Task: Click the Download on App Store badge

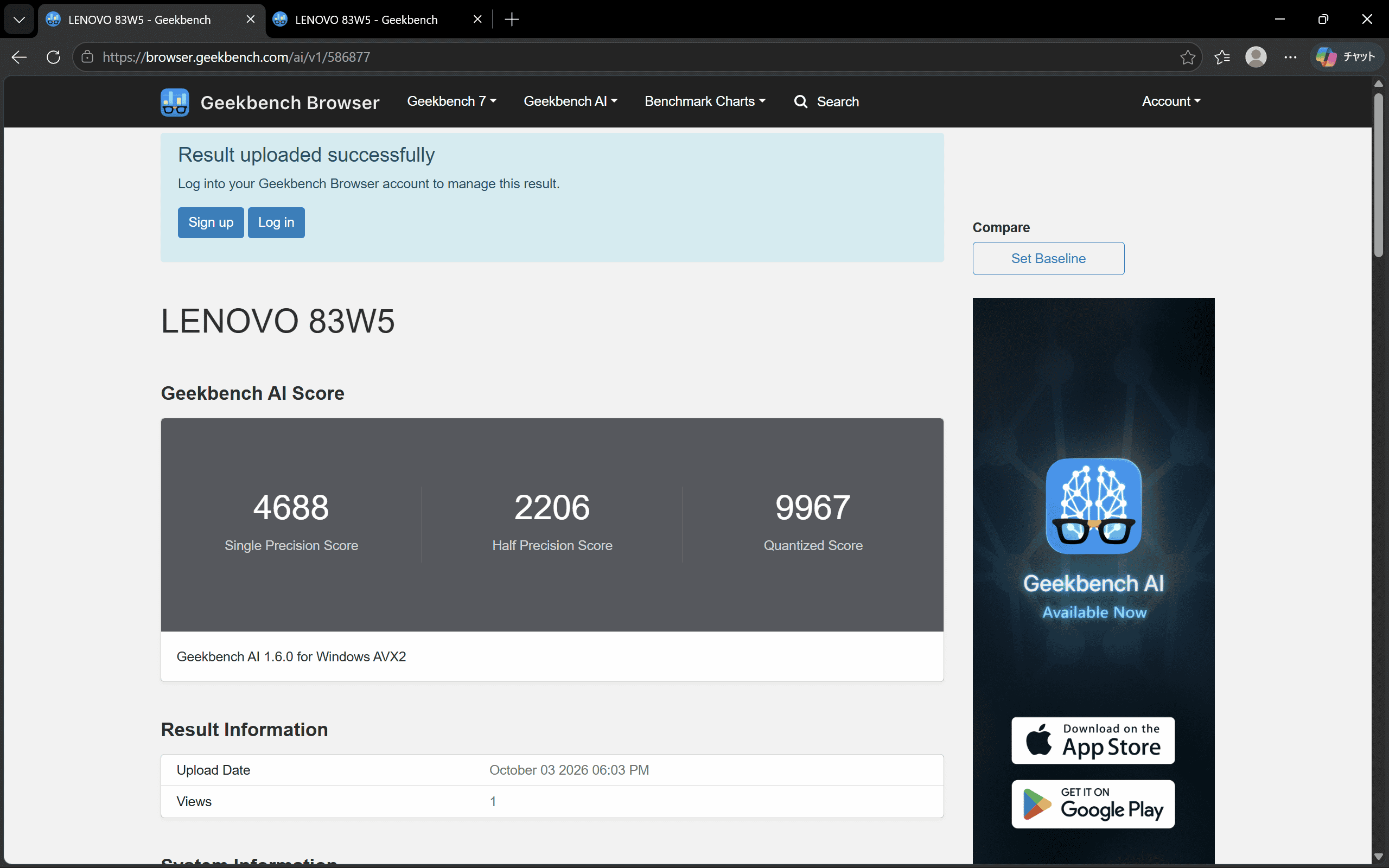Action: coord(1093,740)
